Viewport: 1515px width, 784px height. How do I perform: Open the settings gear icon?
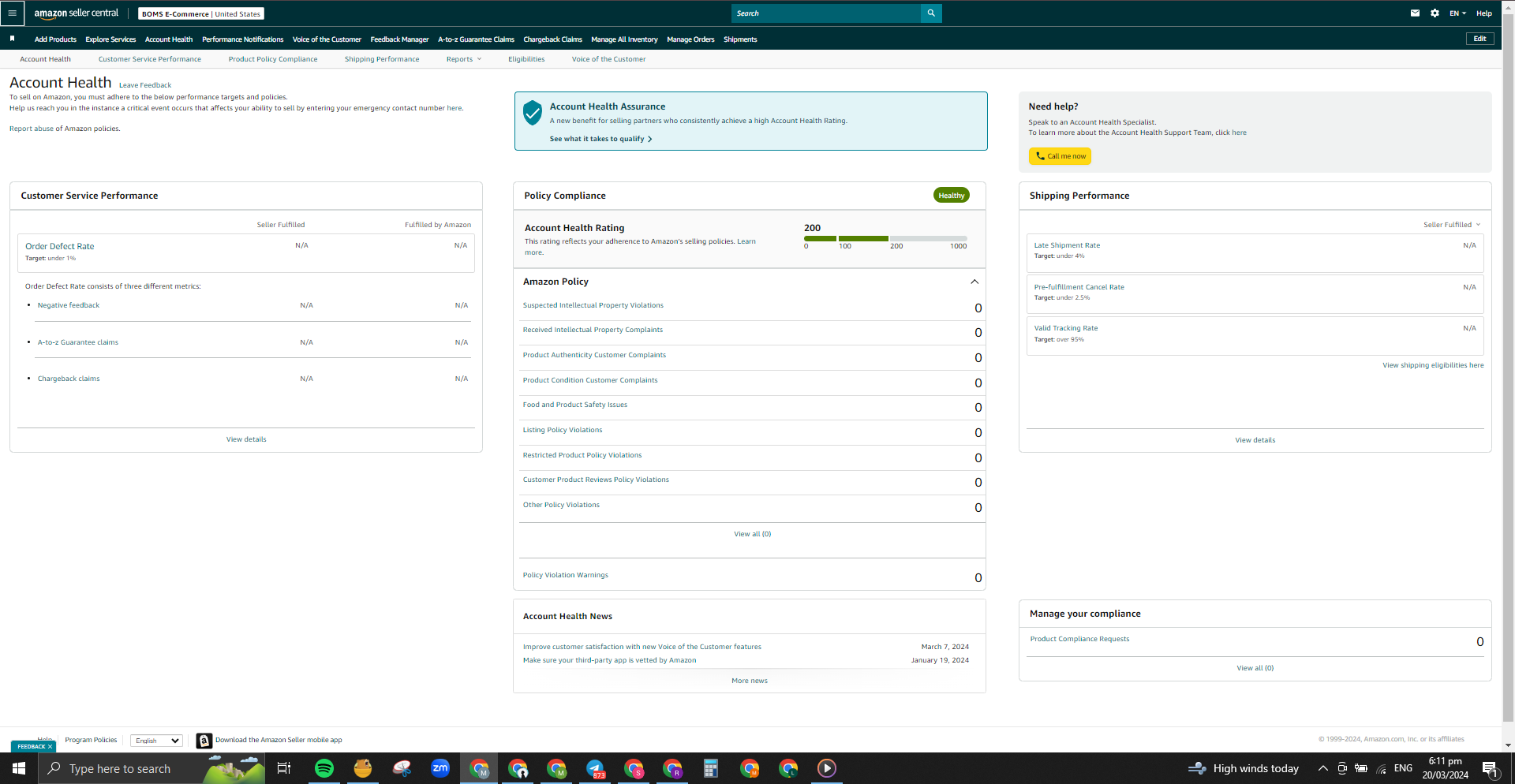[x=1435, y=13]
